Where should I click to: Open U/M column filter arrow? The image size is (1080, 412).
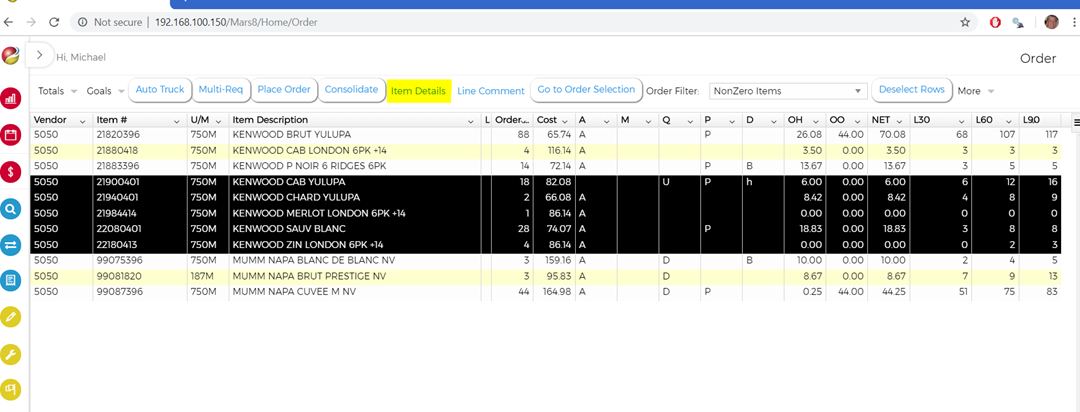pos(219,121)
